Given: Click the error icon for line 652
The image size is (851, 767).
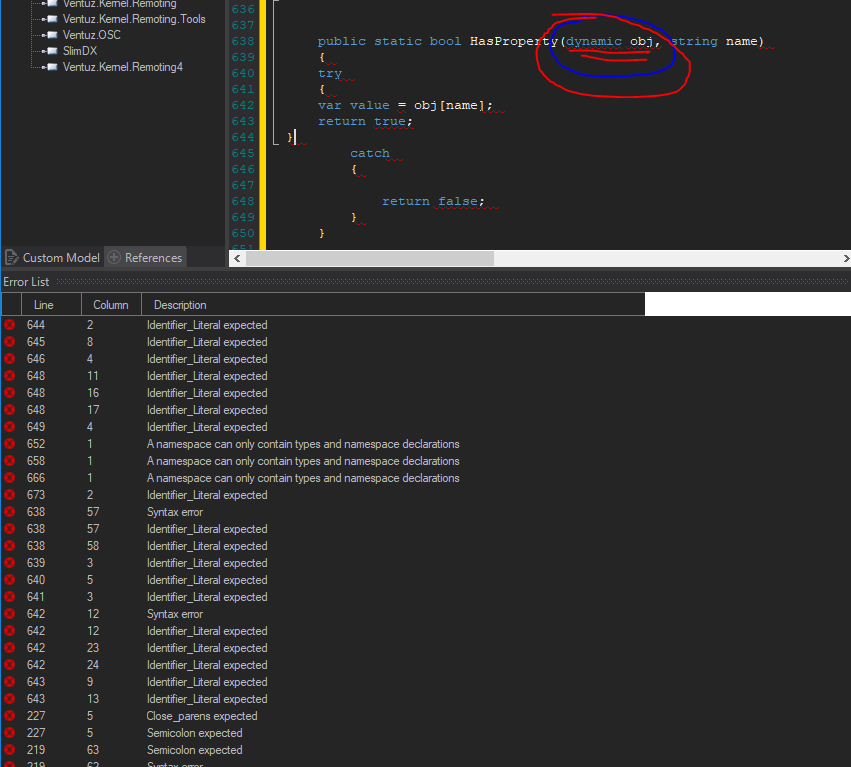Looking at the screenshot, I should pyautogui.click(x=10, y=444).
